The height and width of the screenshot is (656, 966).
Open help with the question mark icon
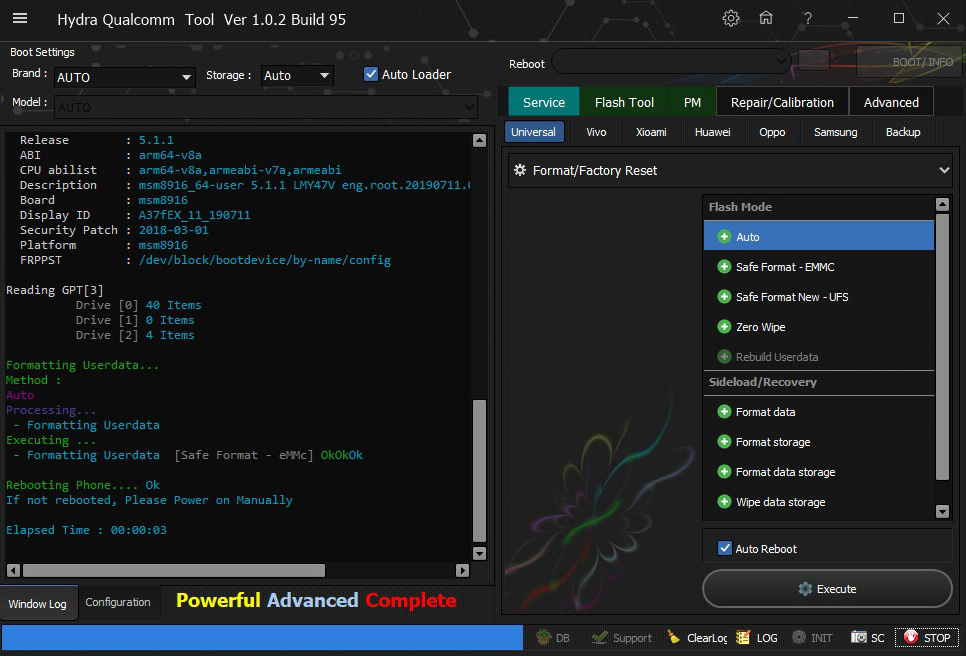click(808, 18)
